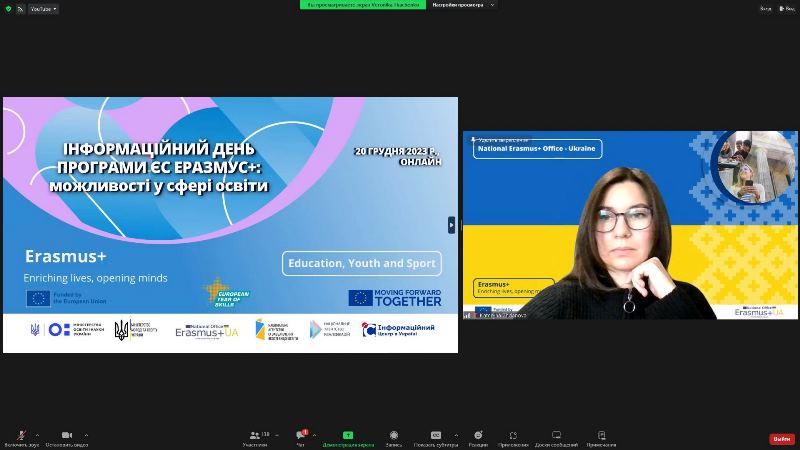Click the speaker's video tile
This screenshot has width=800, height=450.
click(x=630, y=225)
